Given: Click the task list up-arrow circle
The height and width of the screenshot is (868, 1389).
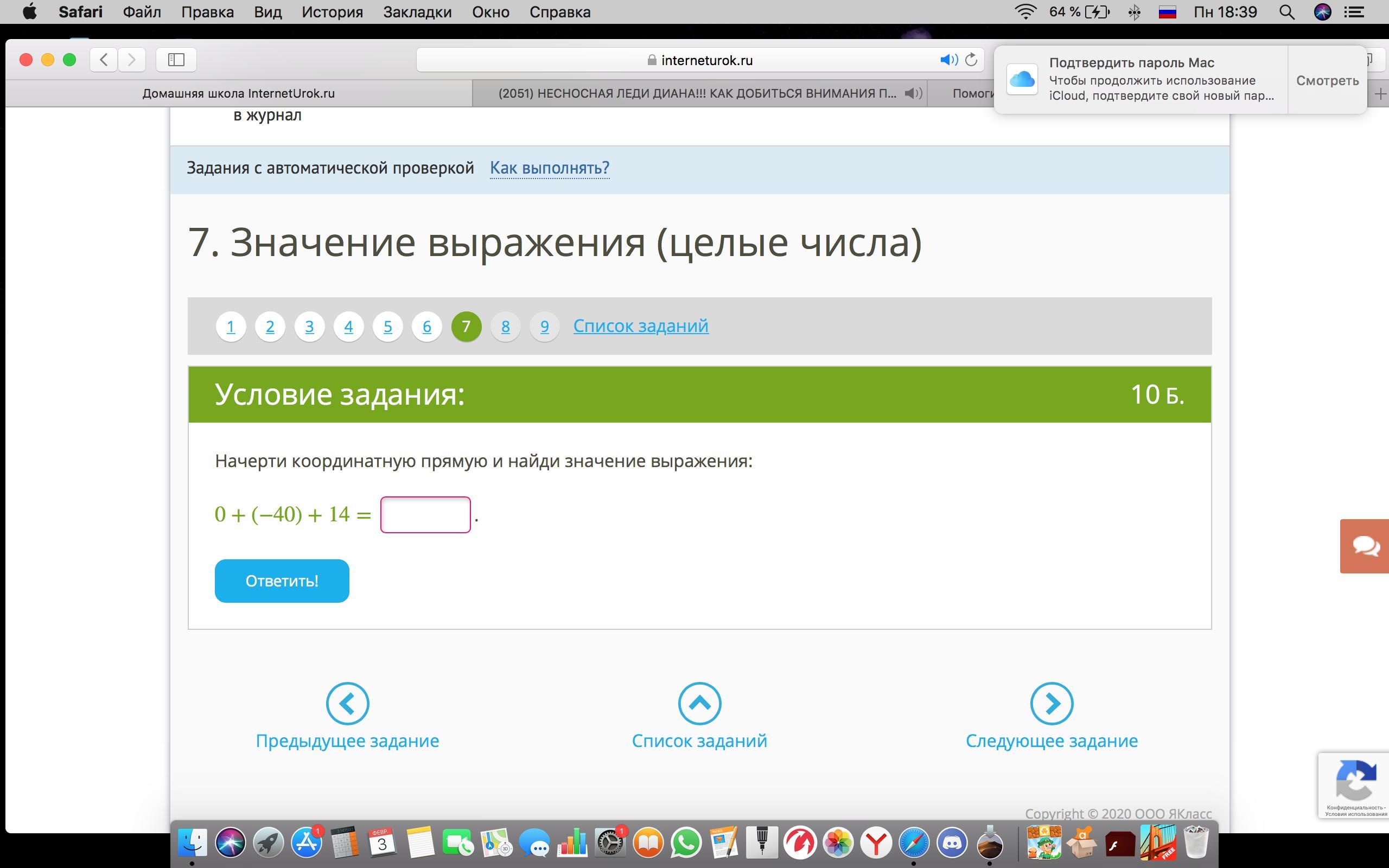Looking at the screenshot, I should click(699, 703).
